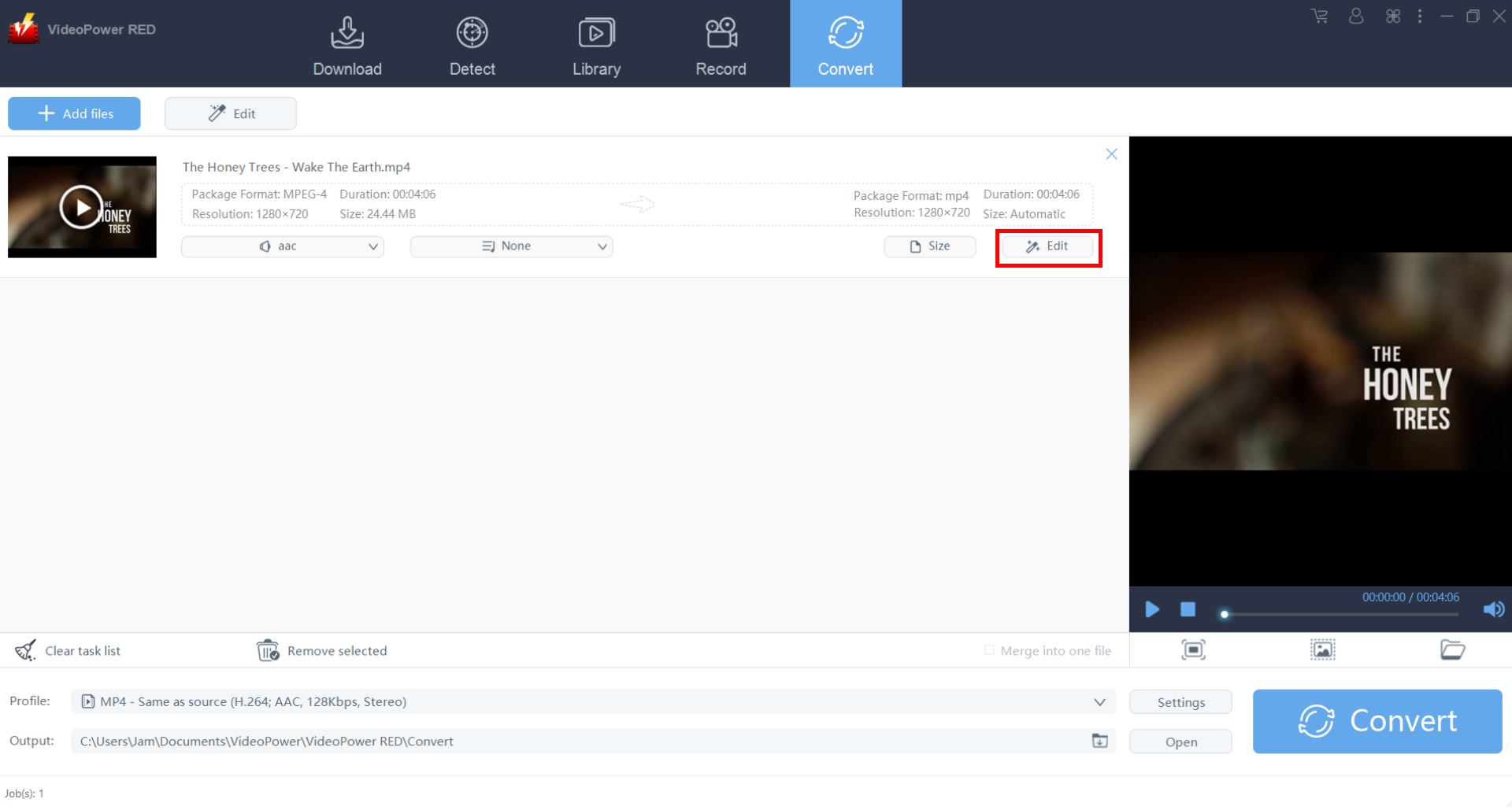The image size is (1512, 810).
Task: Play the video in the preview panel
Action: pyautogui.click(x=1151, y=609)
